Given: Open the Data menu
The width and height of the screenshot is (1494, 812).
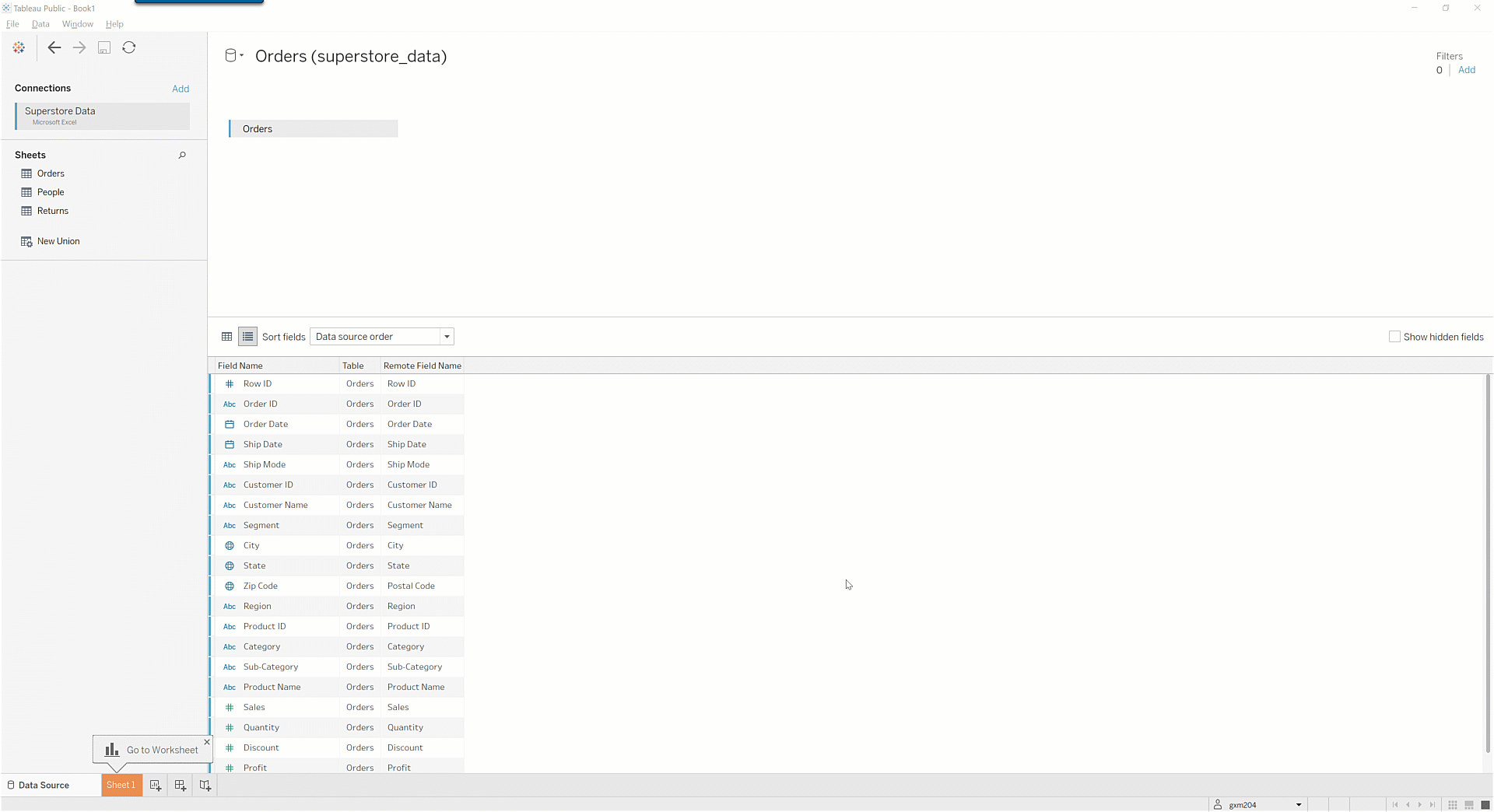Looking at the screenshot, I should pos(40,24).
